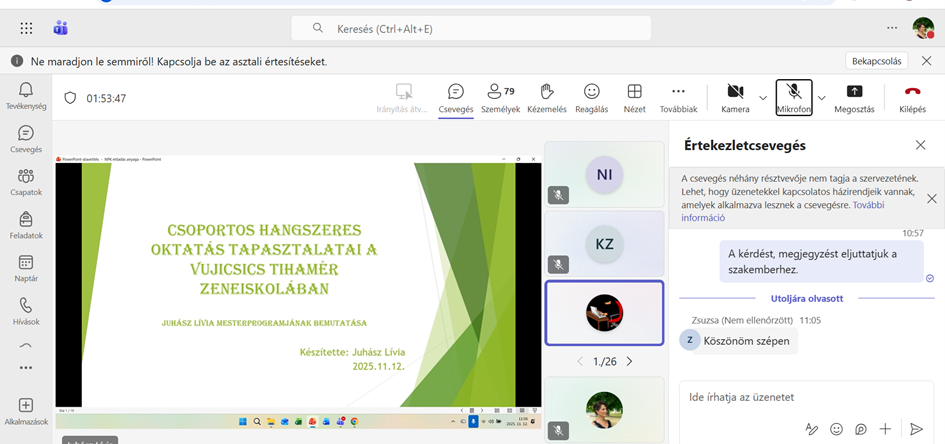The height and width of the screenshot is (444, 945).
Task: Click the send message arrow icon
Action: pyautogui.click(x=916, y=429)
